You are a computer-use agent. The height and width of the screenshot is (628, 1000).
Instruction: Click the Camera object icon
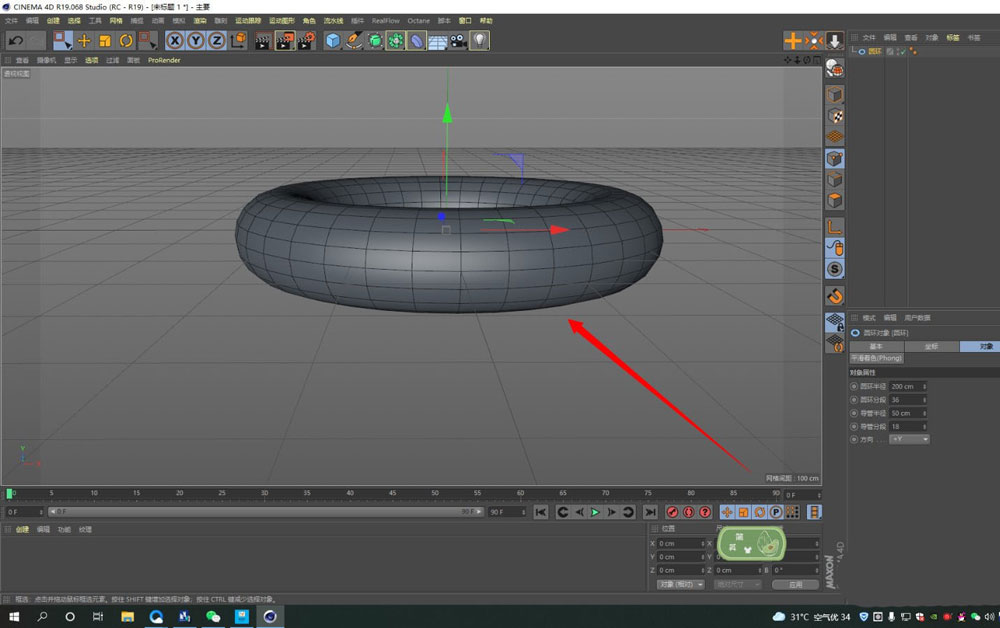[x=458, y=40]
